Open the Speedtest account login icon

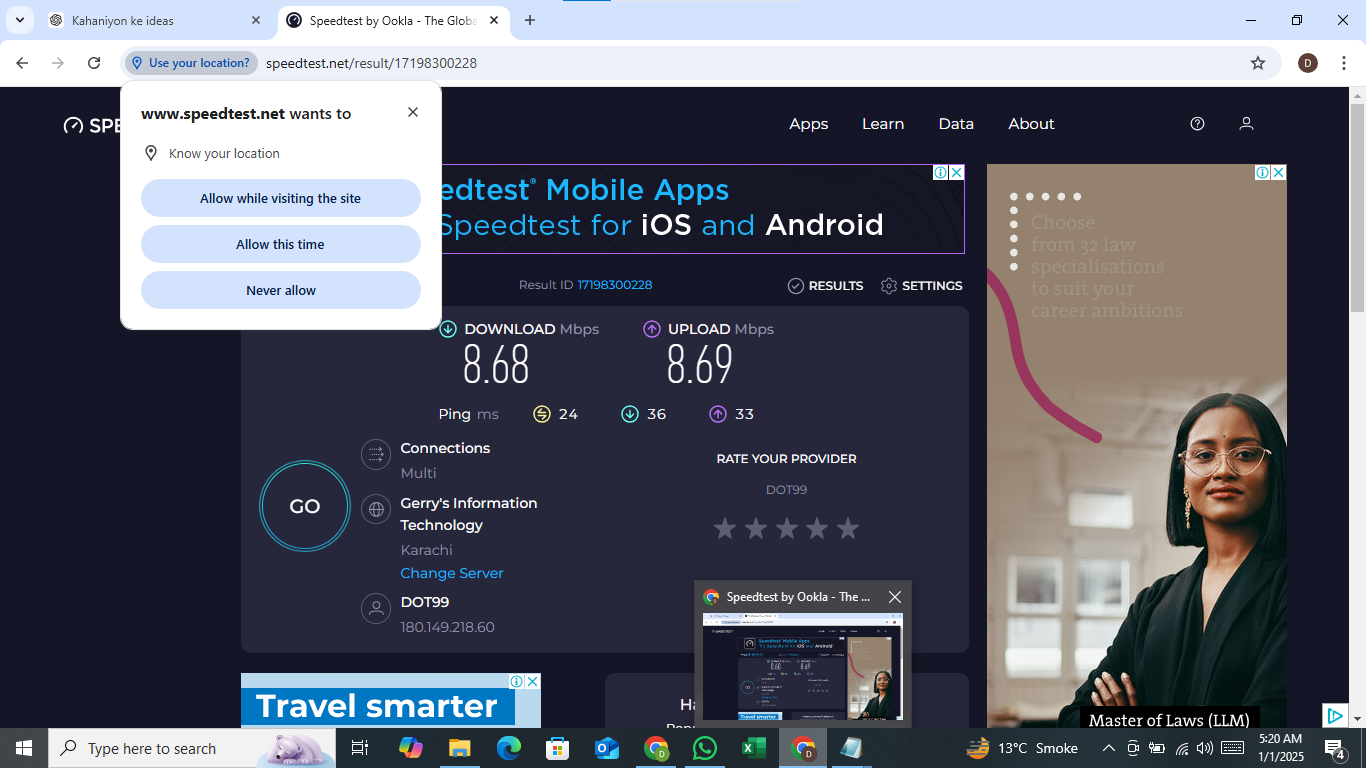pos(1246,124)
